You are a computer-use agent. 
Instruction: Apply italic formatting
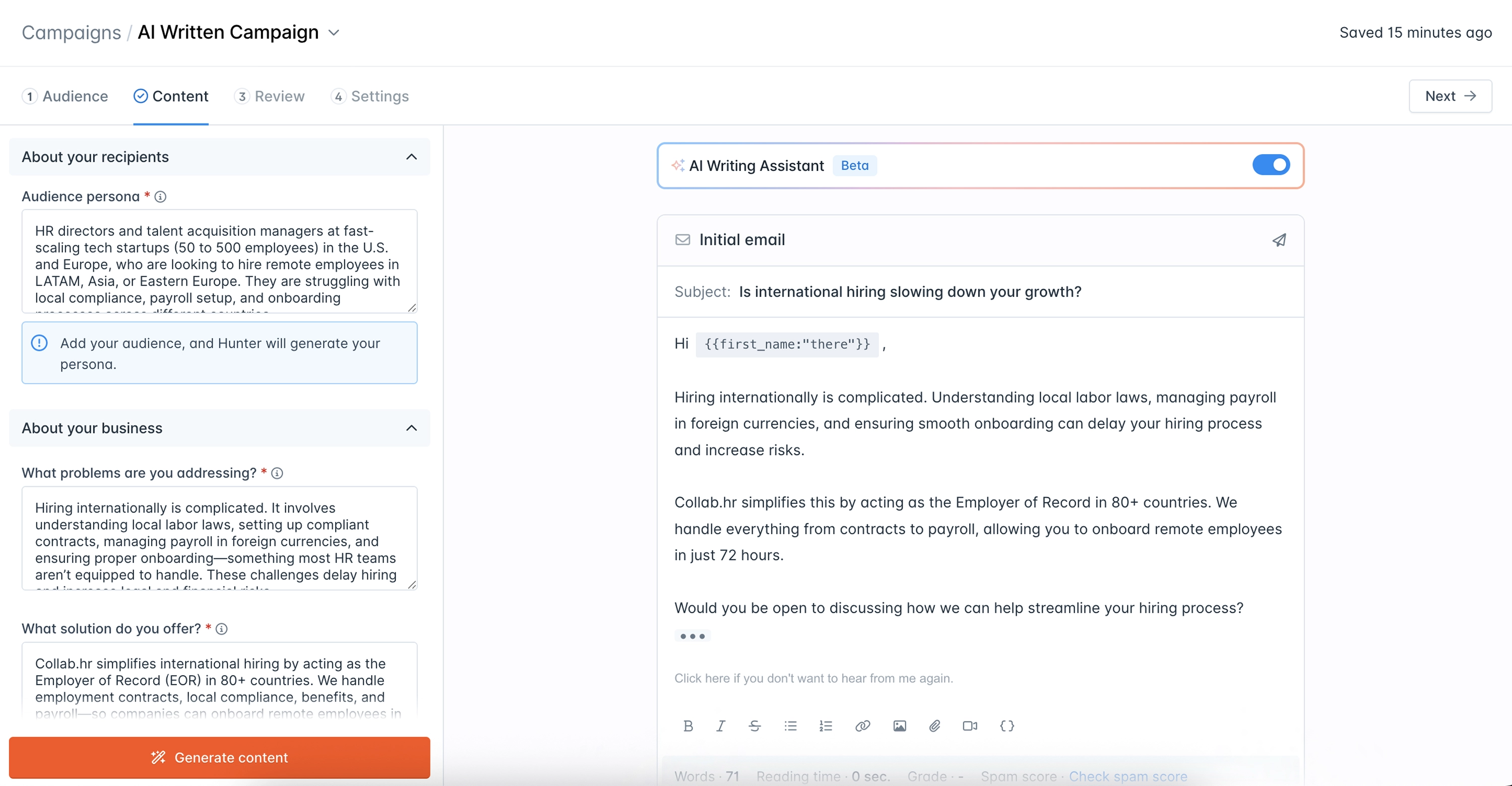[721, 726]
